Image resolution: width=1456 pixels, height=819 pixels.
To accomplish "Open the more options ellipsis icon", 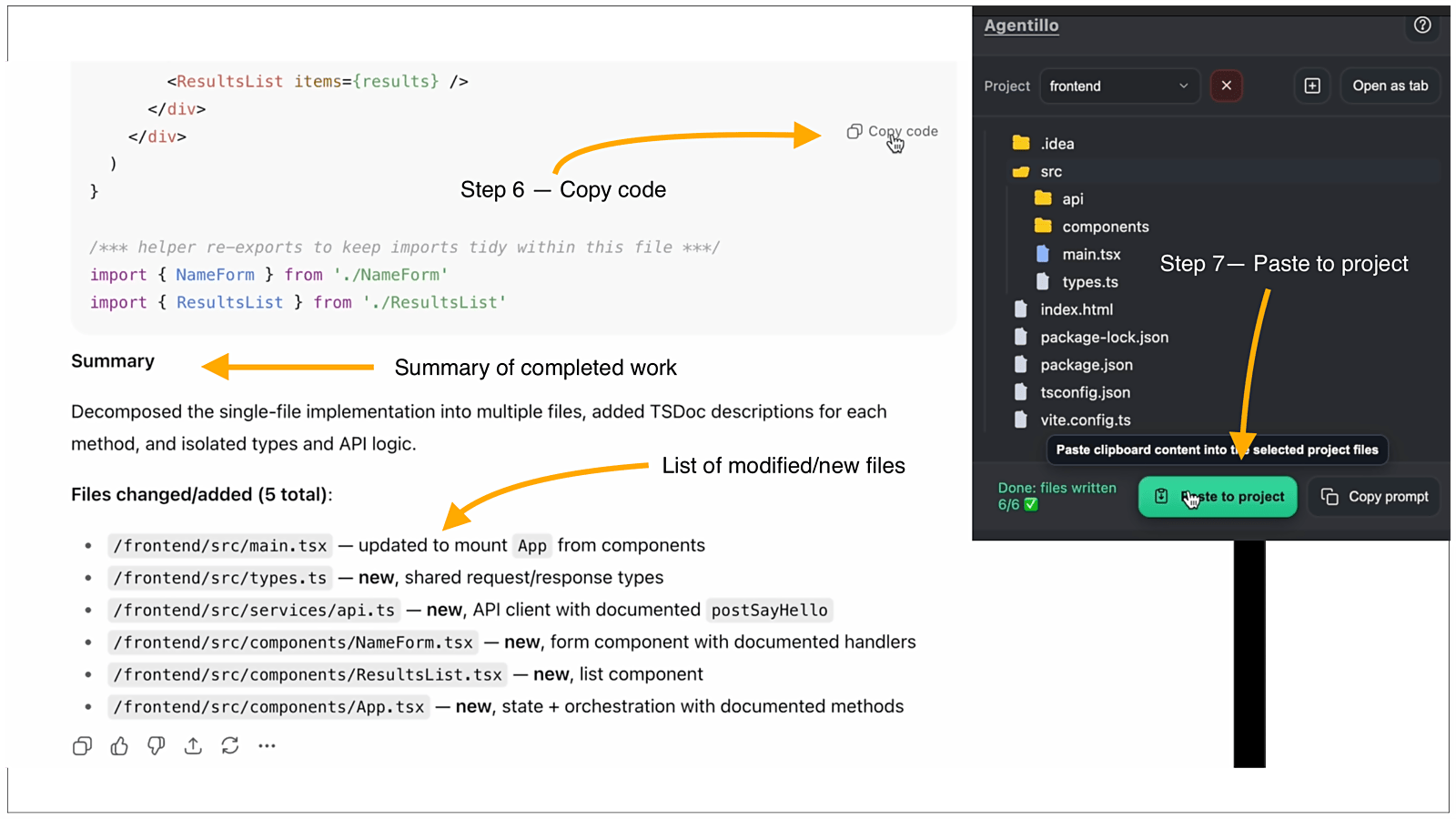I will [267, 746].
